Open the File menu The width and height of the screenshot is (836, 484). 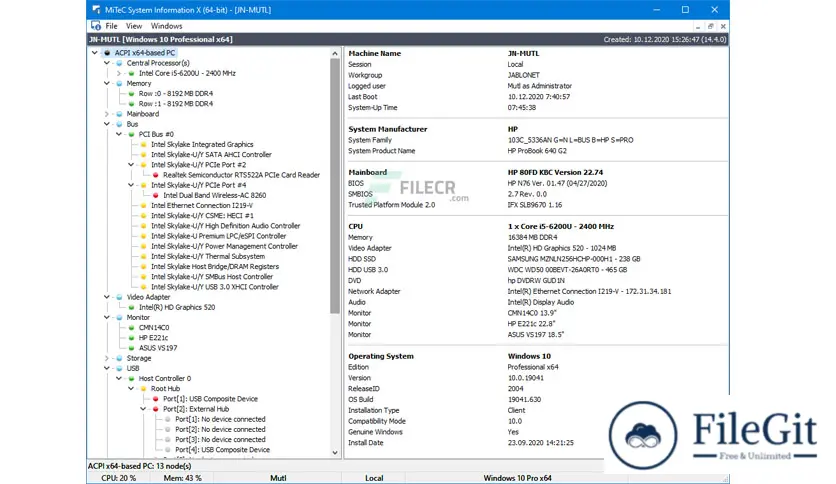coord(111,26)
